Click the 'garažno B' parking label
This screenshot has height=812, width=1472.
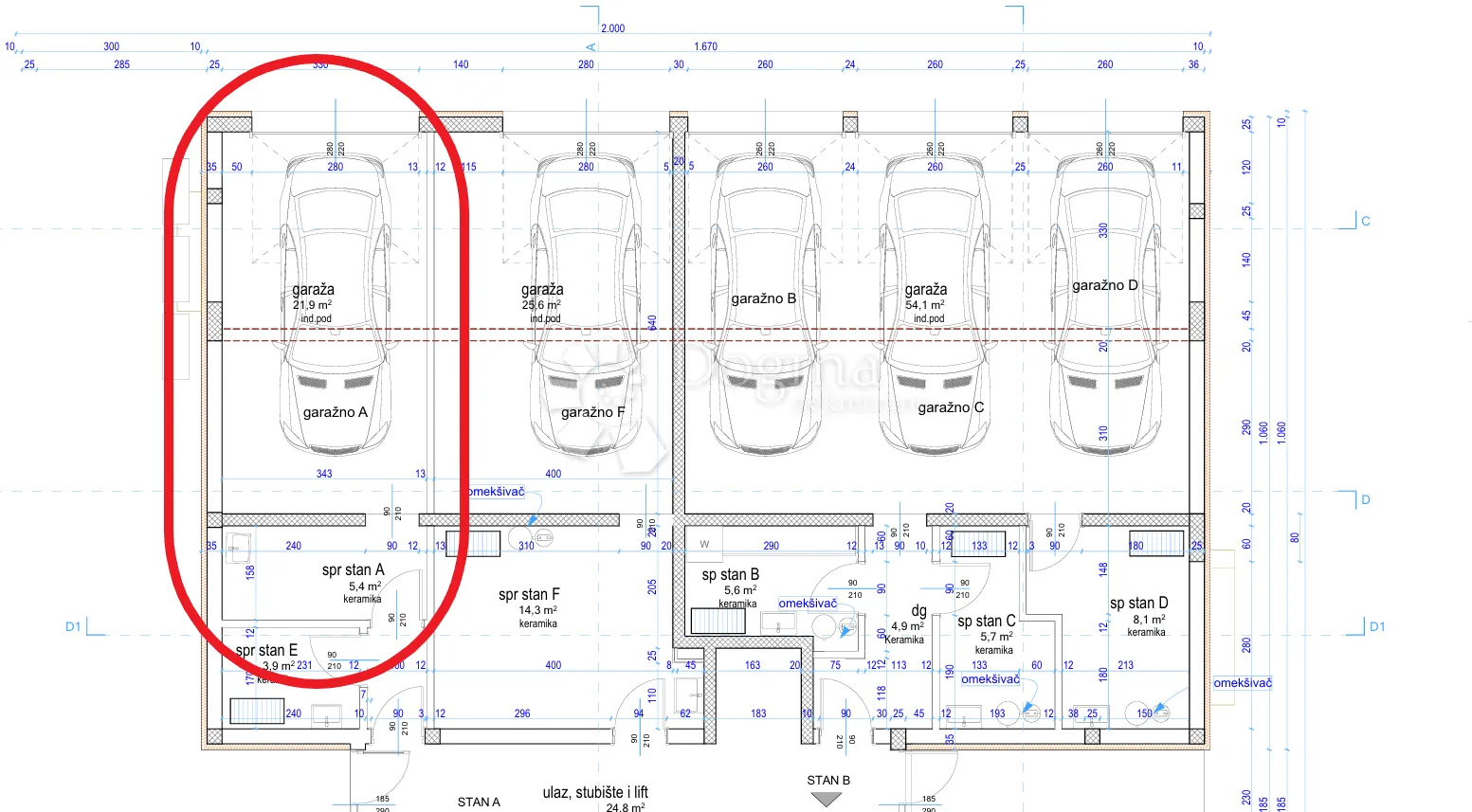pos(764,298)
